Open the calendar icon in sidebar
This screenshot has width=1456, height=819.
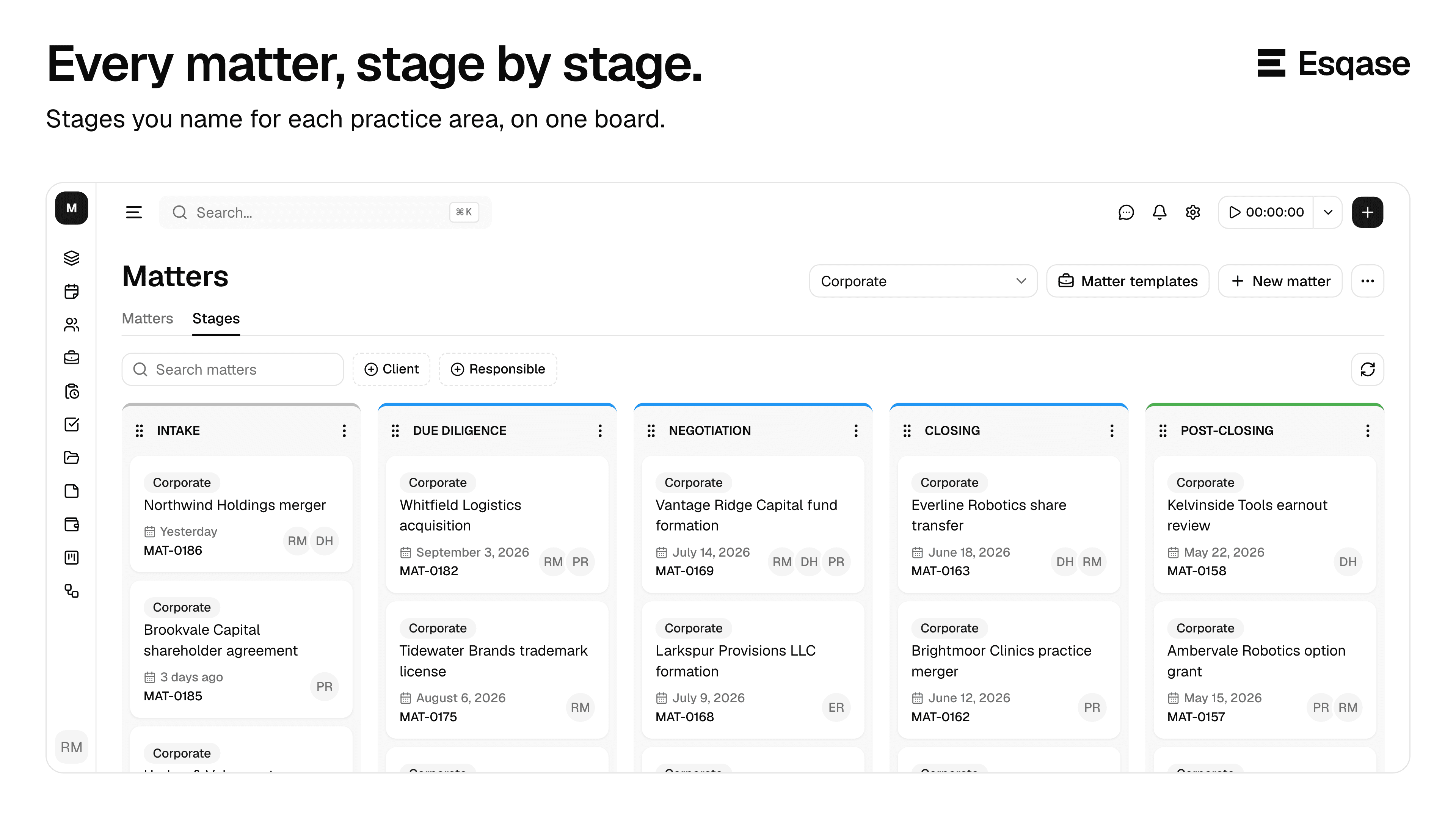point(71,291)
